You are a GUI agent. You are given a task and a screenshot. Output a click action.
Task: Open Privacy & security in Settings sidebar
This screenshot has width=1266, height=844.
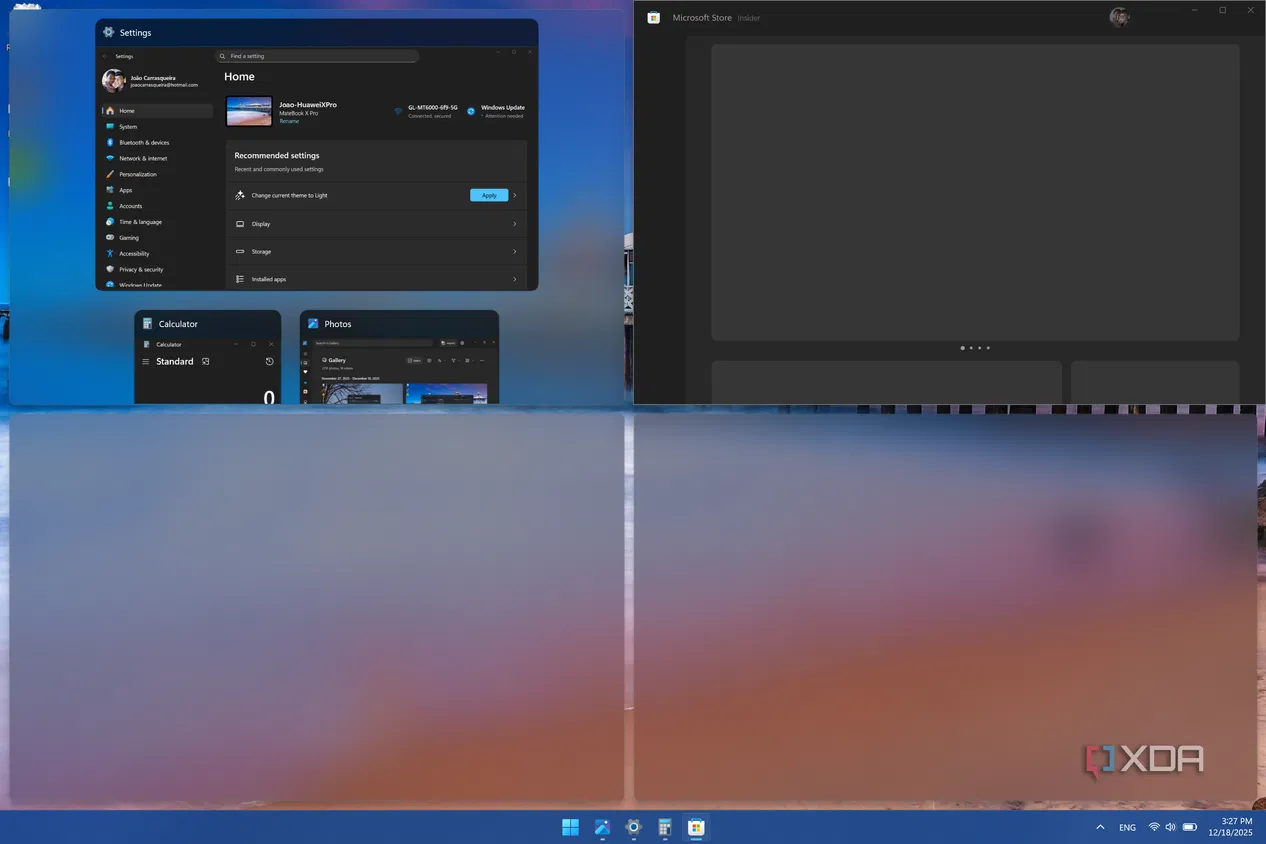pyautogui.click(x=157, y=269)
